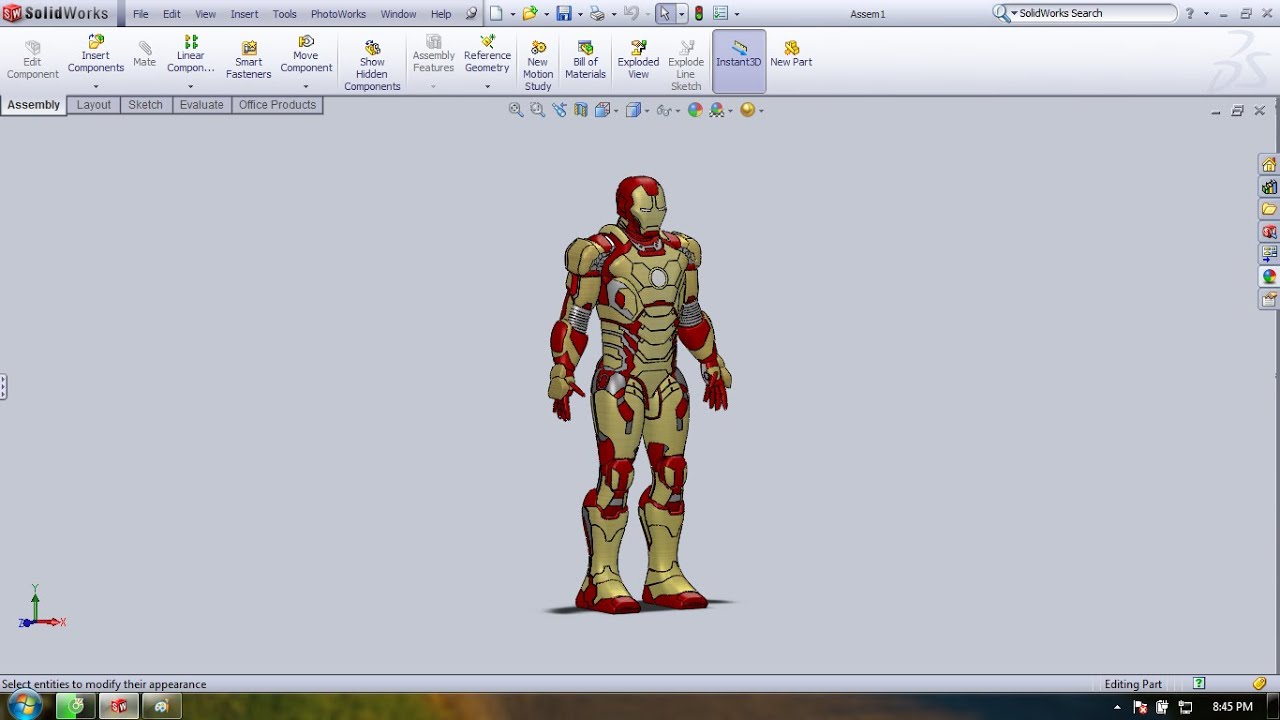Select the Mate tool

145,55
